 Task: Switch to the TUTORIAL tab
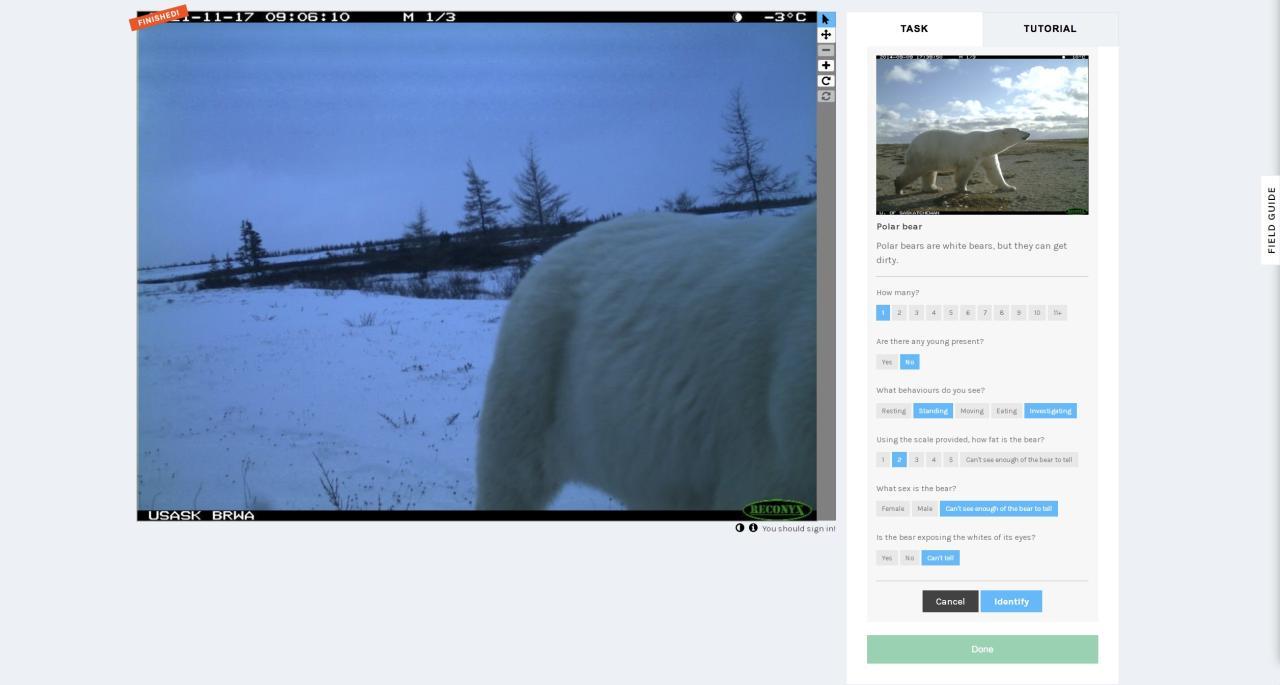pos(1050,29)
